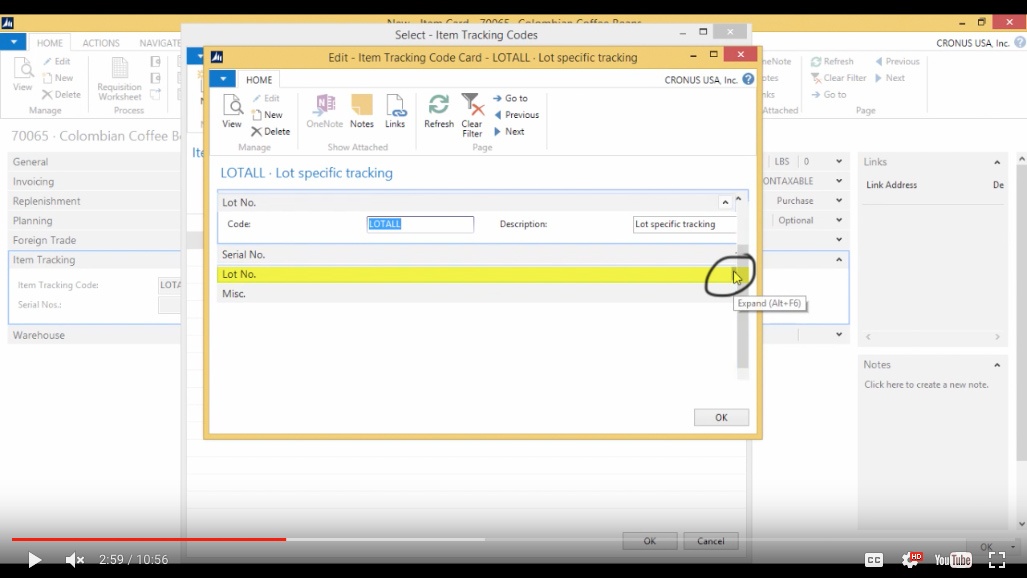The height and width of the screenshot is (578, 1027).
Task: Click Refresh in the Item Card window's right ribbon
Action: (832, 62)
